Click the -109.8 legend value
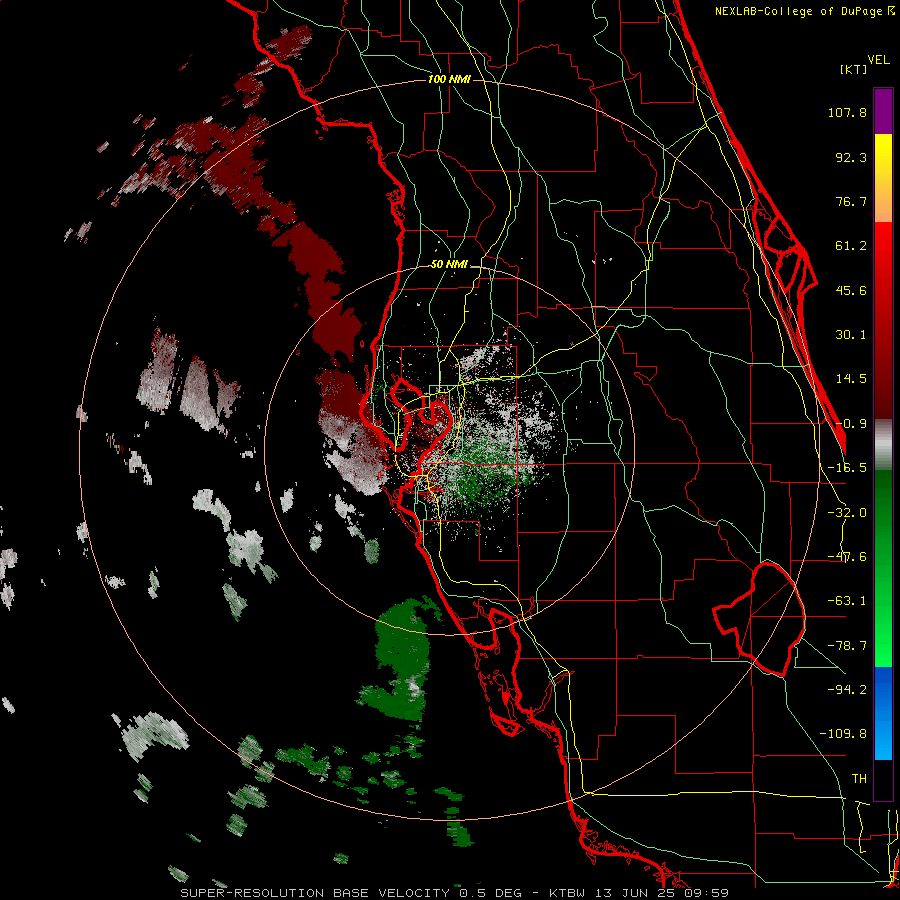Screen dimensions: 900x900 pyautogui.click(x=843, y=734)
